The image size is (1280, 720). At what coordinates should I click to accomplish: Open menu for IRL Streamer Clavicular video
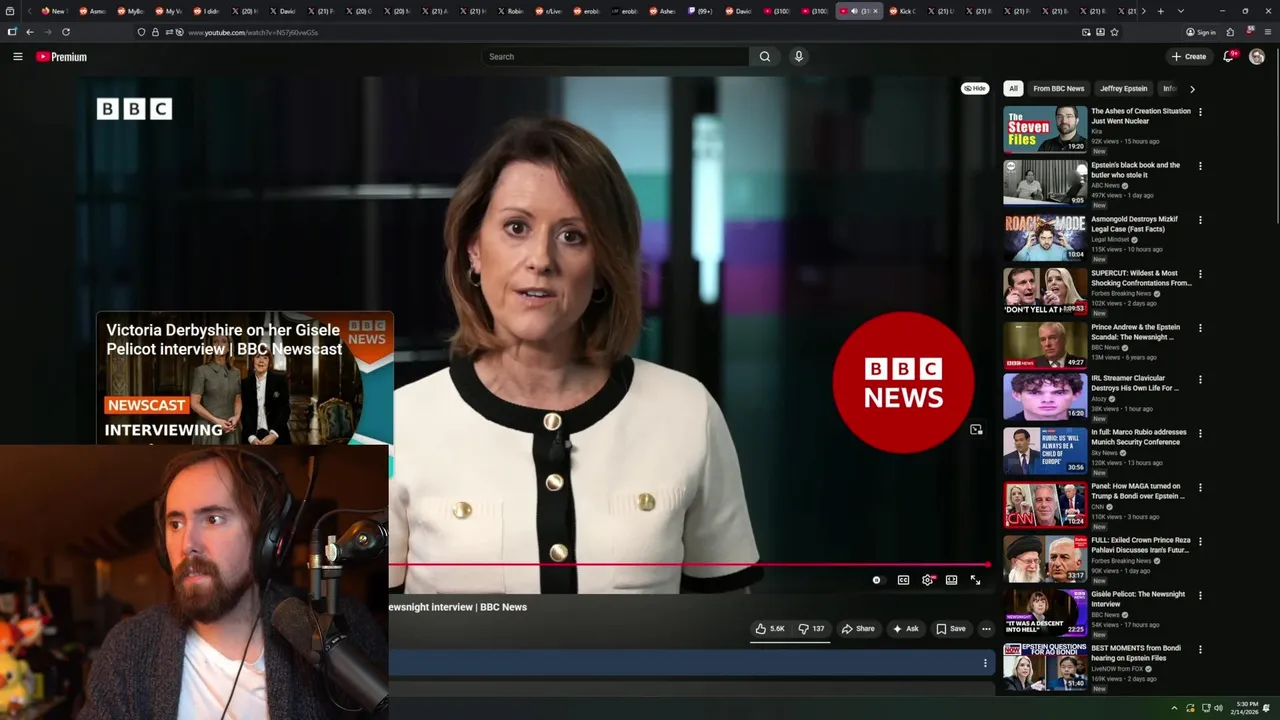pos(1200,379)
